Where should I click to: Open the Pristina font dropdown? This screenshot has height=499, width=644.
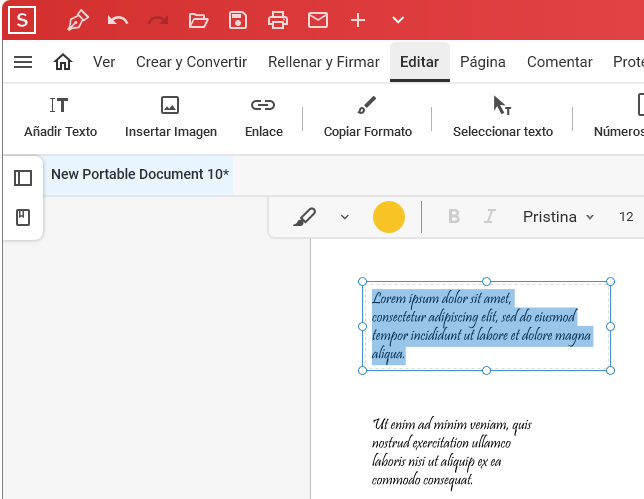coord(558,217)
